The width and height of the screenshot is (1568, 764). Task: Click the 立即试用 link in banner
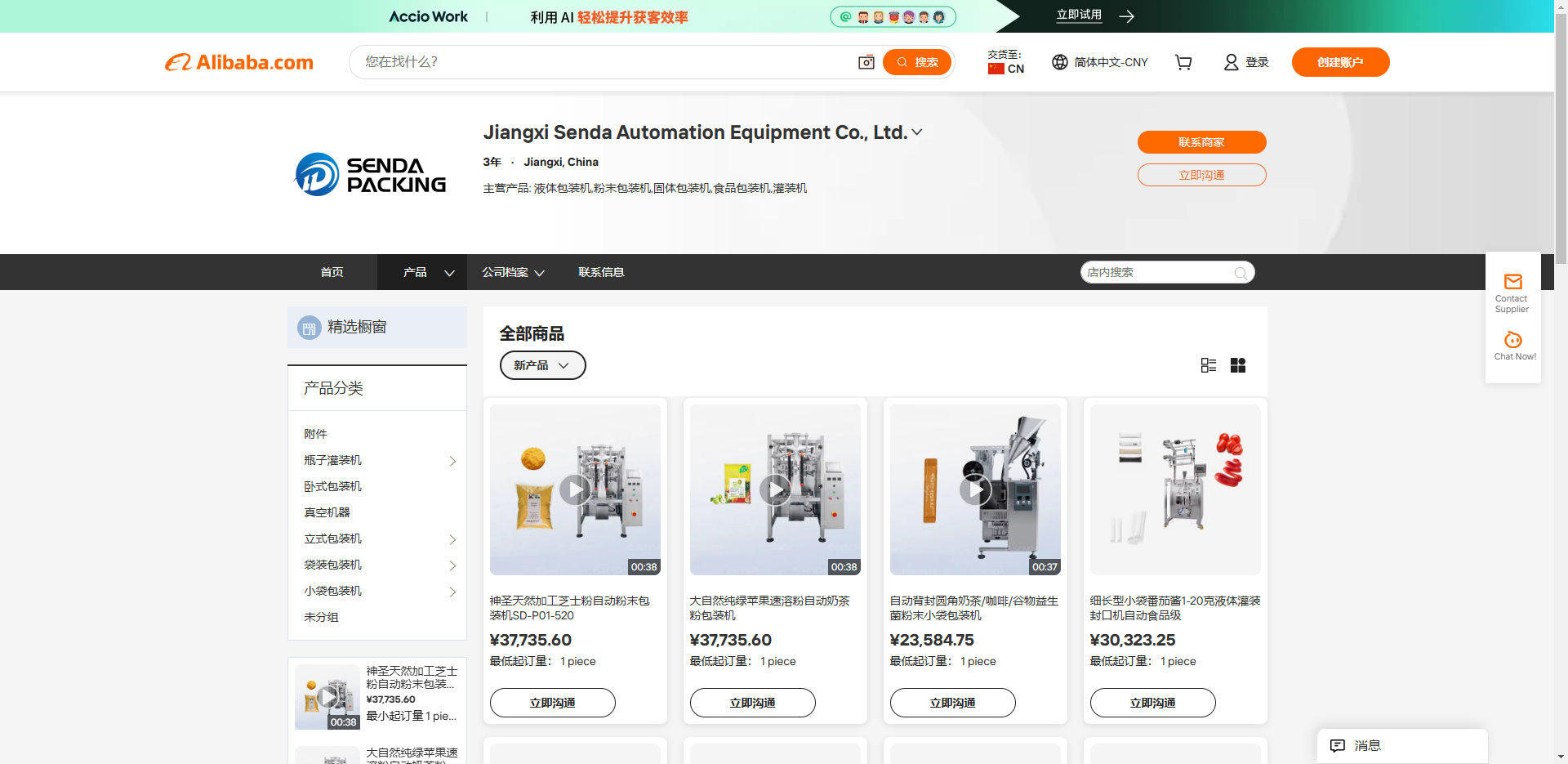tap(1079, 16)
